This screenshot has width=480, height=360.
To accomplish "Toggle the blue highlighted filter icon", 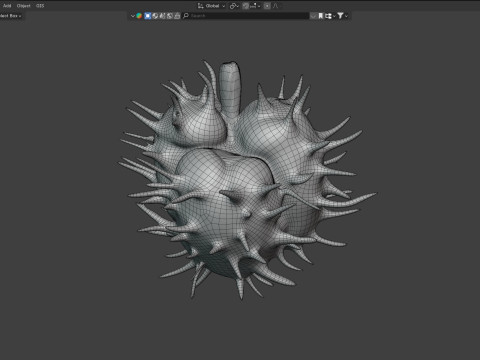I will point(147,16).
